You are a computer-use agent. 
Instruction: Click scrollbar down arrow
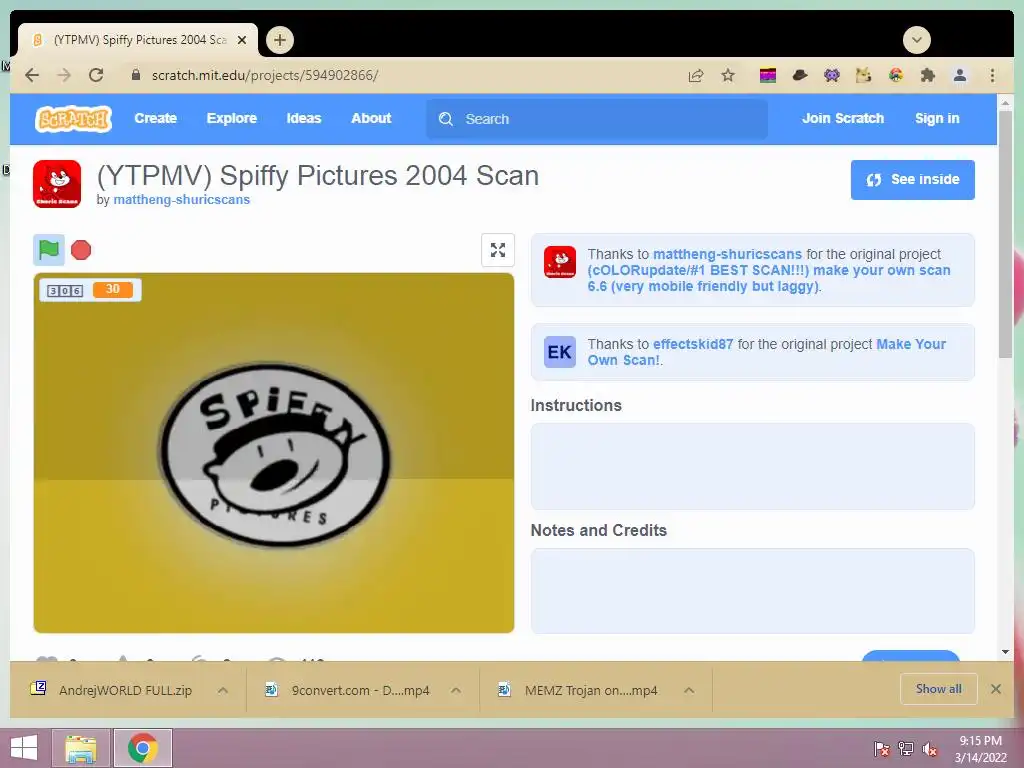[x=1005, y=652]
